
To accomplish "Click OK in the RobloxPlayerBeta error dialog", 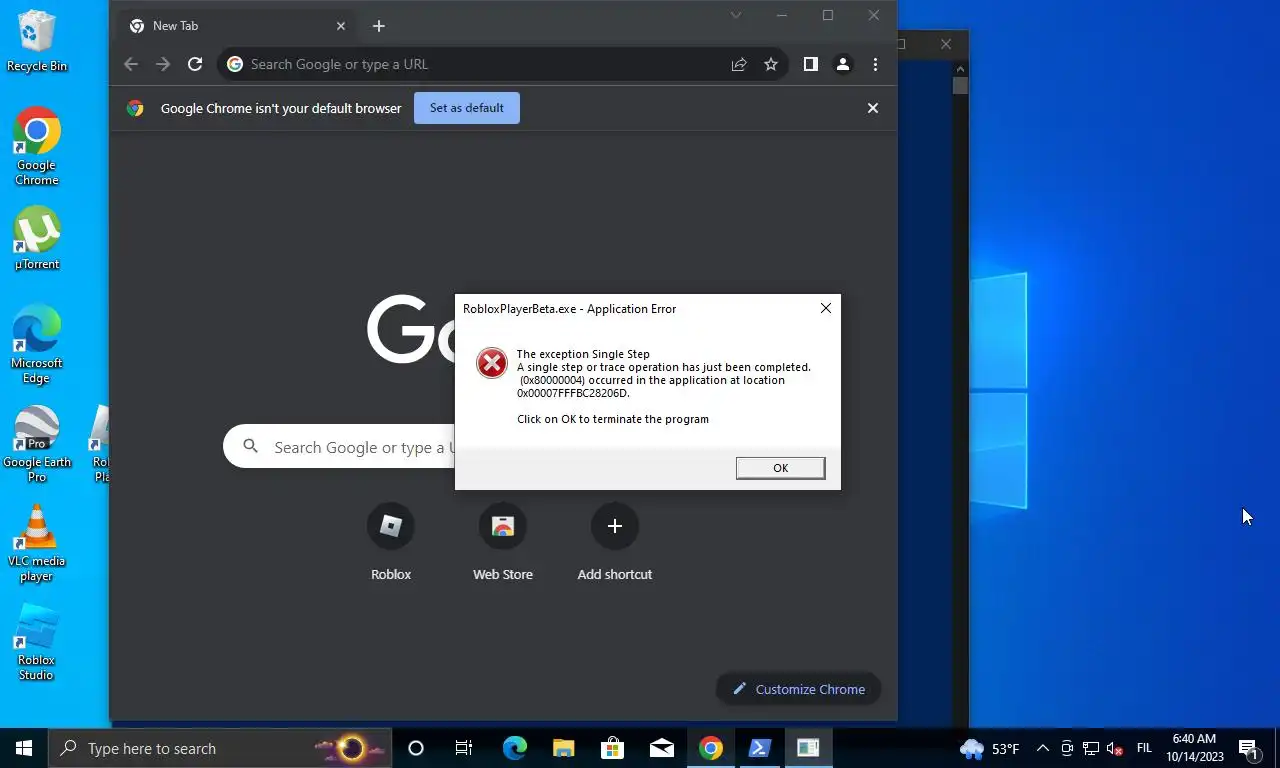I will click(x=780, y=468).
